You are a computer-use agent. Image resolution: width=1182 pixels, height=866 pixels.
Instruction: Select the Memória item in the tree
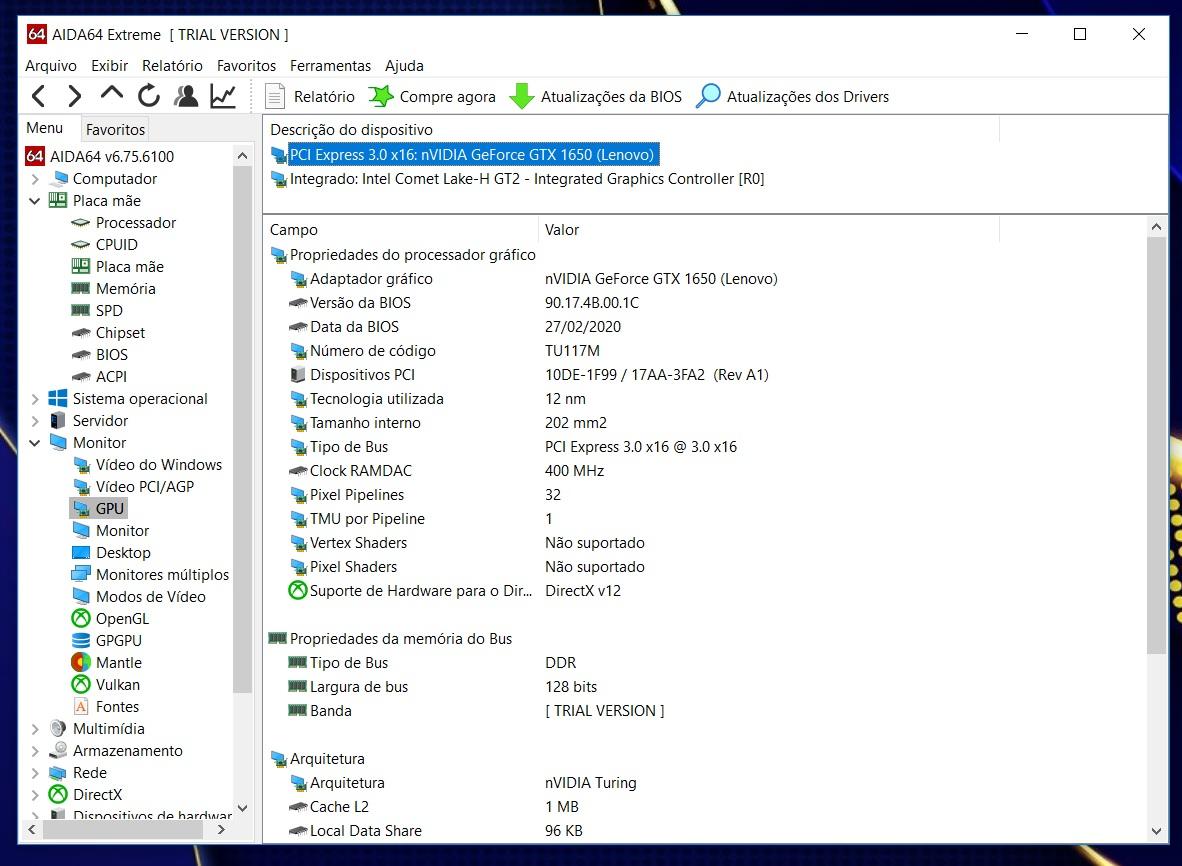tap(125, 289)
